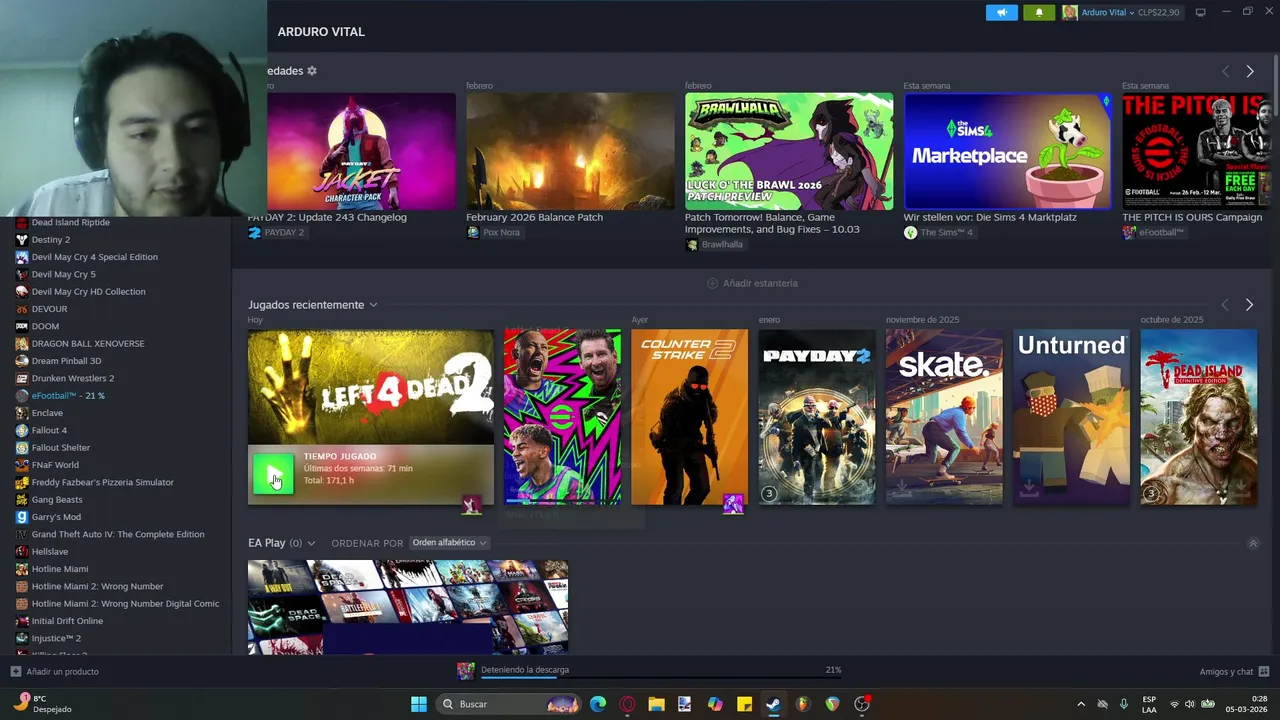
Task: Click the Fallout Shelter icon in sidebar
Action: [22, 448]
